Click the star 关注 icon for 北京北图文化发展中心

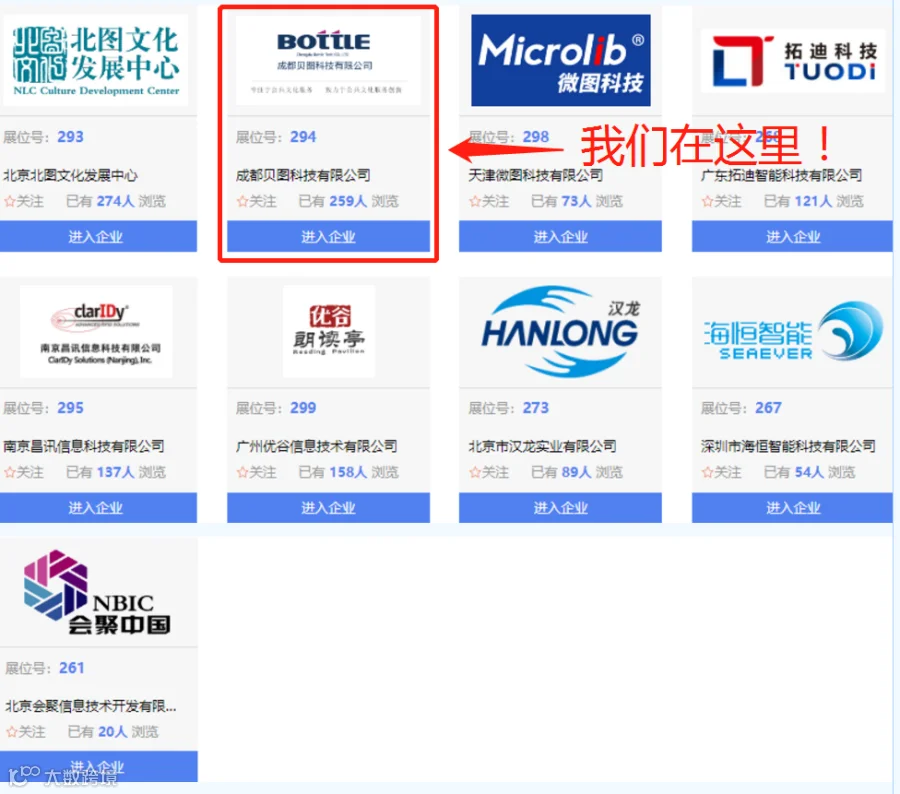[x=10, y=202]
